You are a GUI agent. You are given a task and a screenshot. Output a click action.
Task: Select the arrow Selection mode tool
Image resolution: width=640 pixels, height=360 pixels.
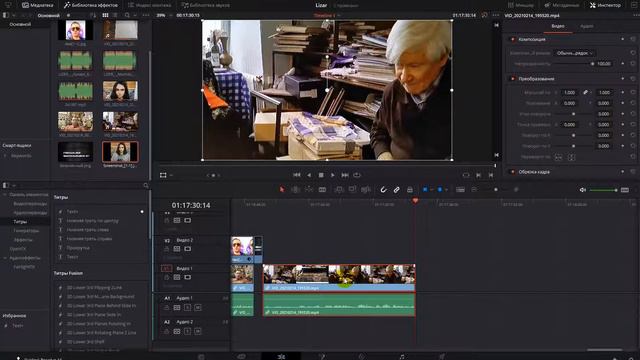pos(282,189)
